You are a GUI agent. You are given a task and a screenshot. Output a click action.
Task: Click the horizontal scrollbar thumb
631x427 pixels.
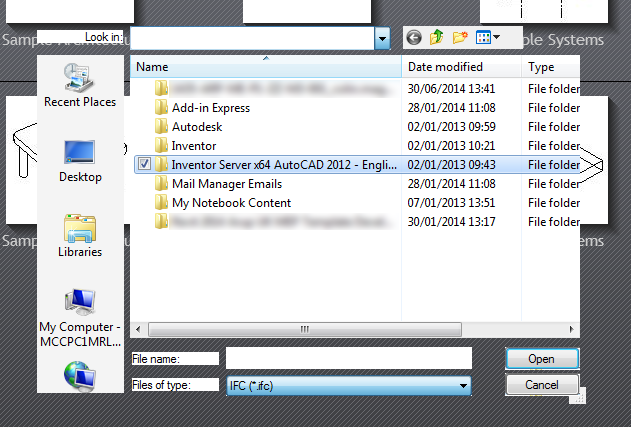click(x=305, y=329)
